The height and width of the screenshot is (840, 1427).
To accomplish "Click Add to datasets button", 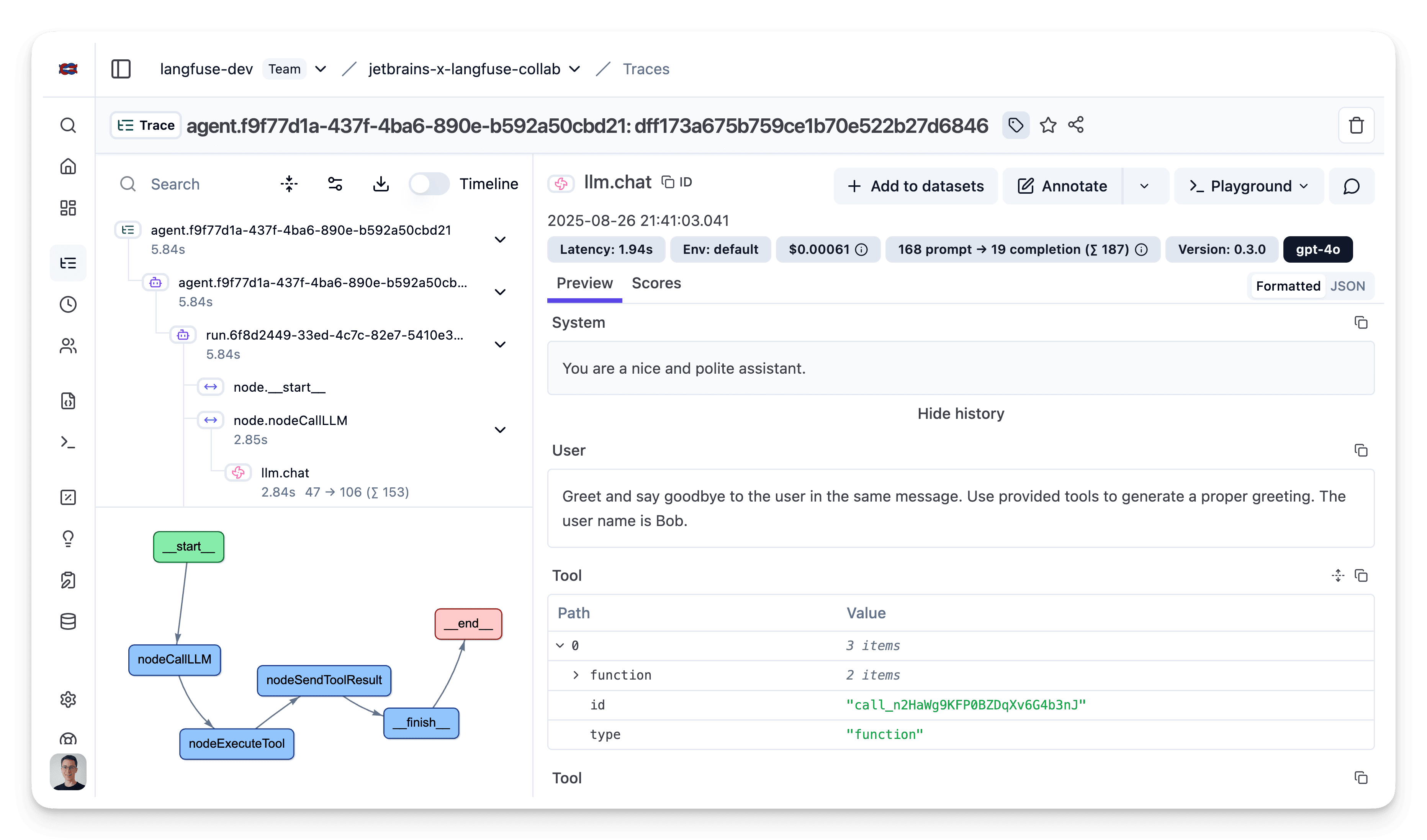I will click(915, 186).
